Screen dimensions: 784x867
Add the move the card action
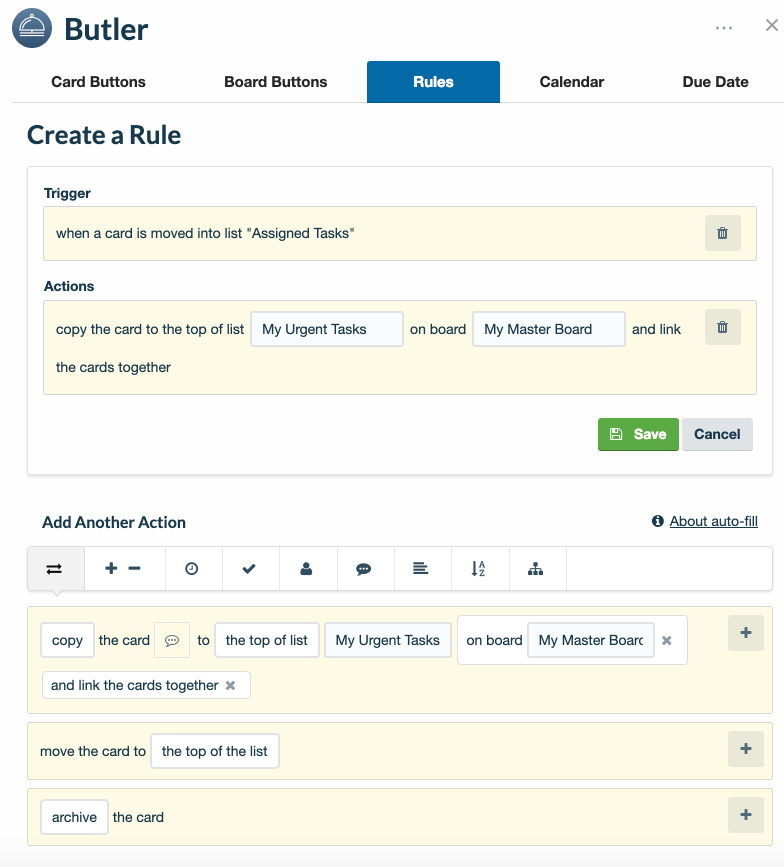point(746,749)
